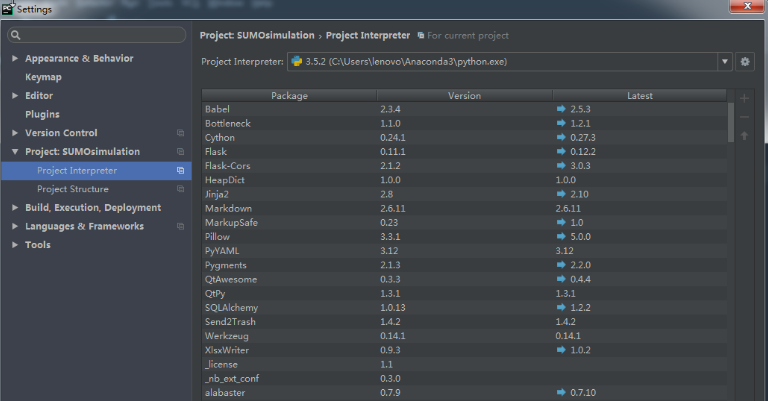Click project-level icon beside Project Interpreter
This screenshot has width=768, height=401.
[x=180, y=170]
